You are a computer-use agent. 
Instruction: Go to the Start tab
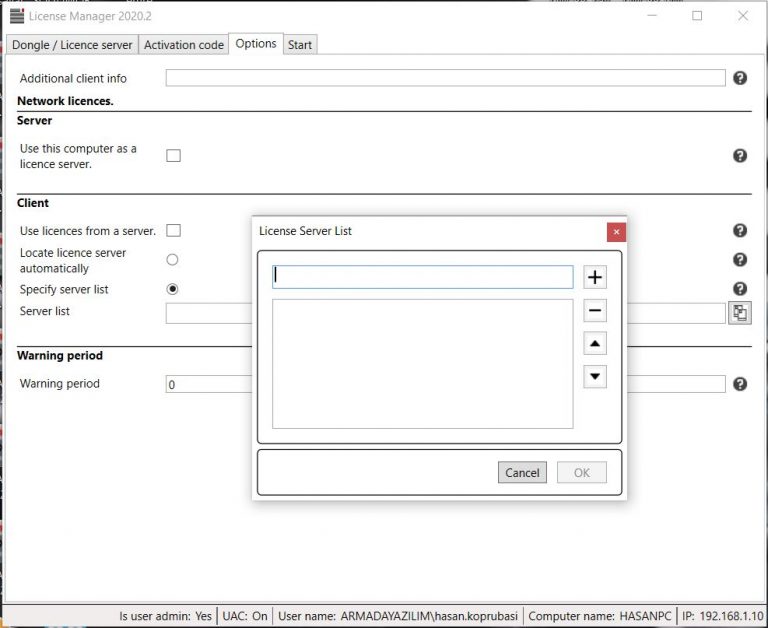300,45
